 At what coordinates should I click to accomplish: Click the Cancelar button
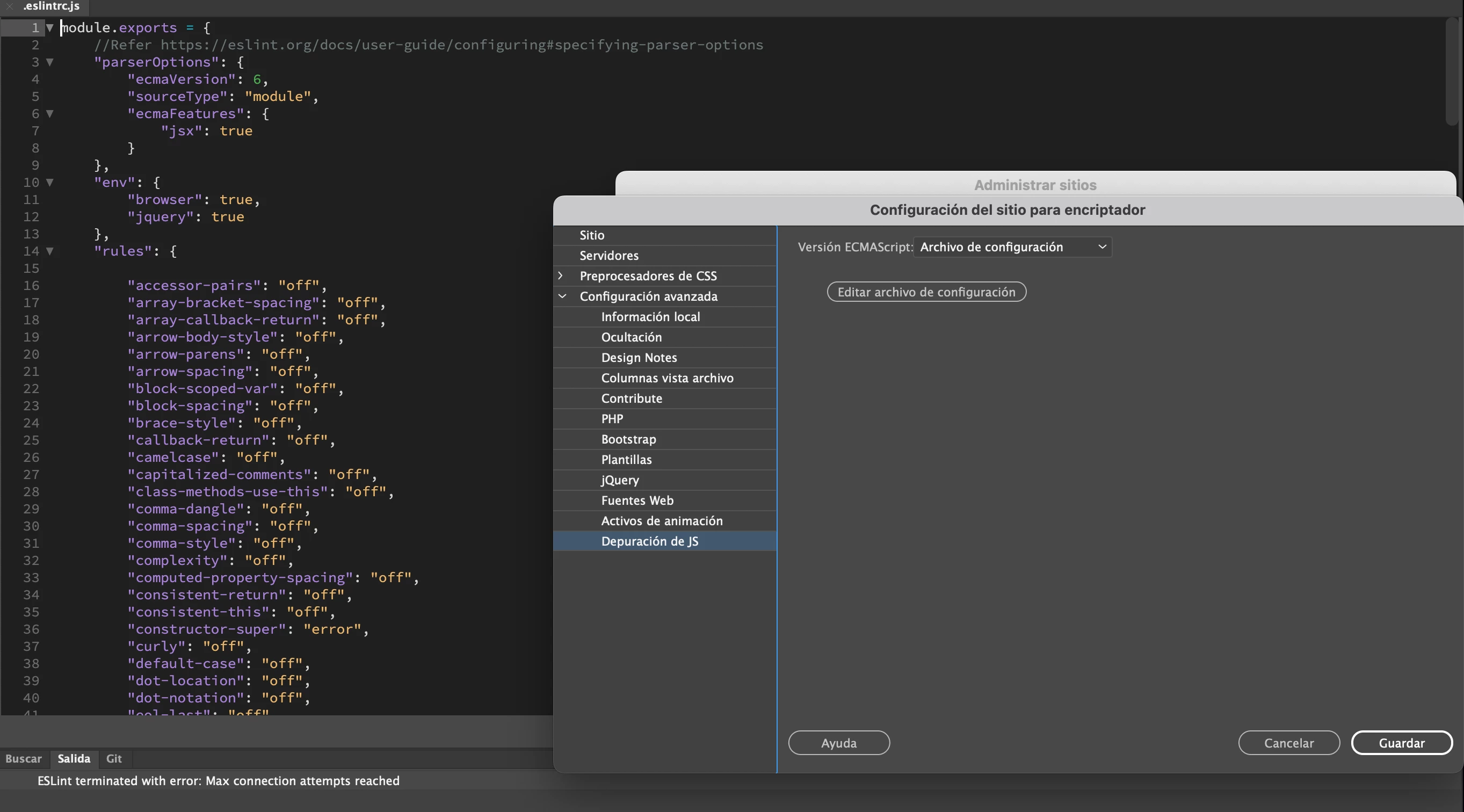(x=1288, y=743)
